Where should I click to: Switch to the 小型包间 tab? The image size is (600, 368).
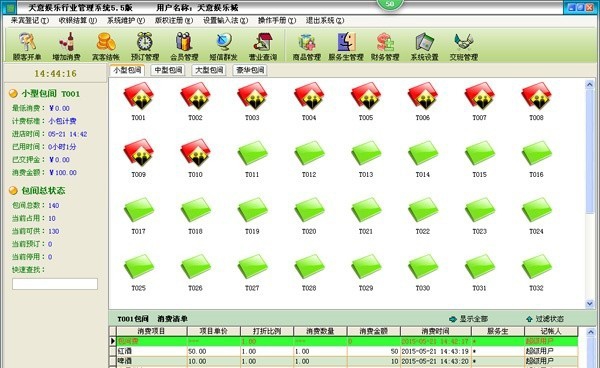127,70
